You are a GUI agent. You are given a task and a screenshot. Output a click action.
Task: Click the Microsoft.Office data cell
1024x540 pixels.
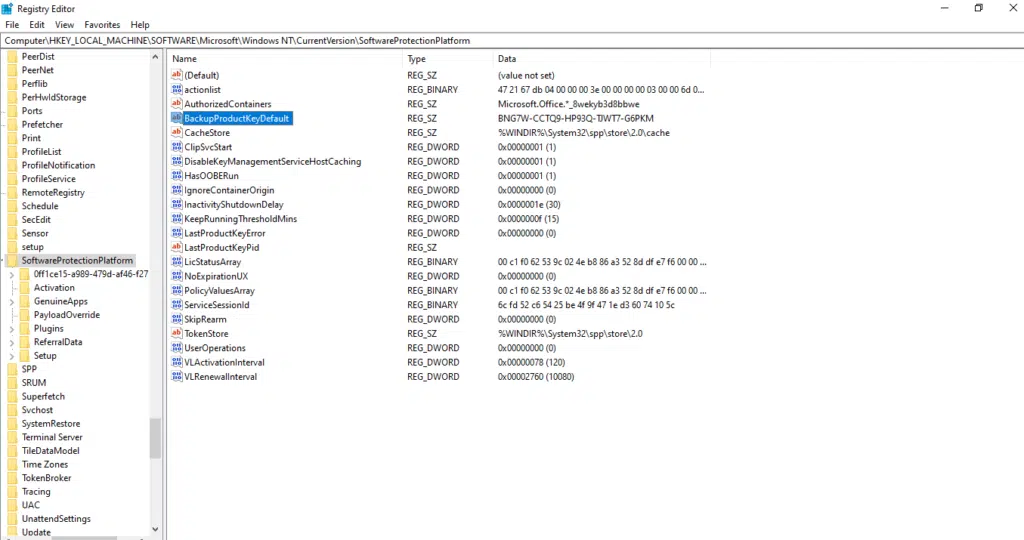(568, 104)
